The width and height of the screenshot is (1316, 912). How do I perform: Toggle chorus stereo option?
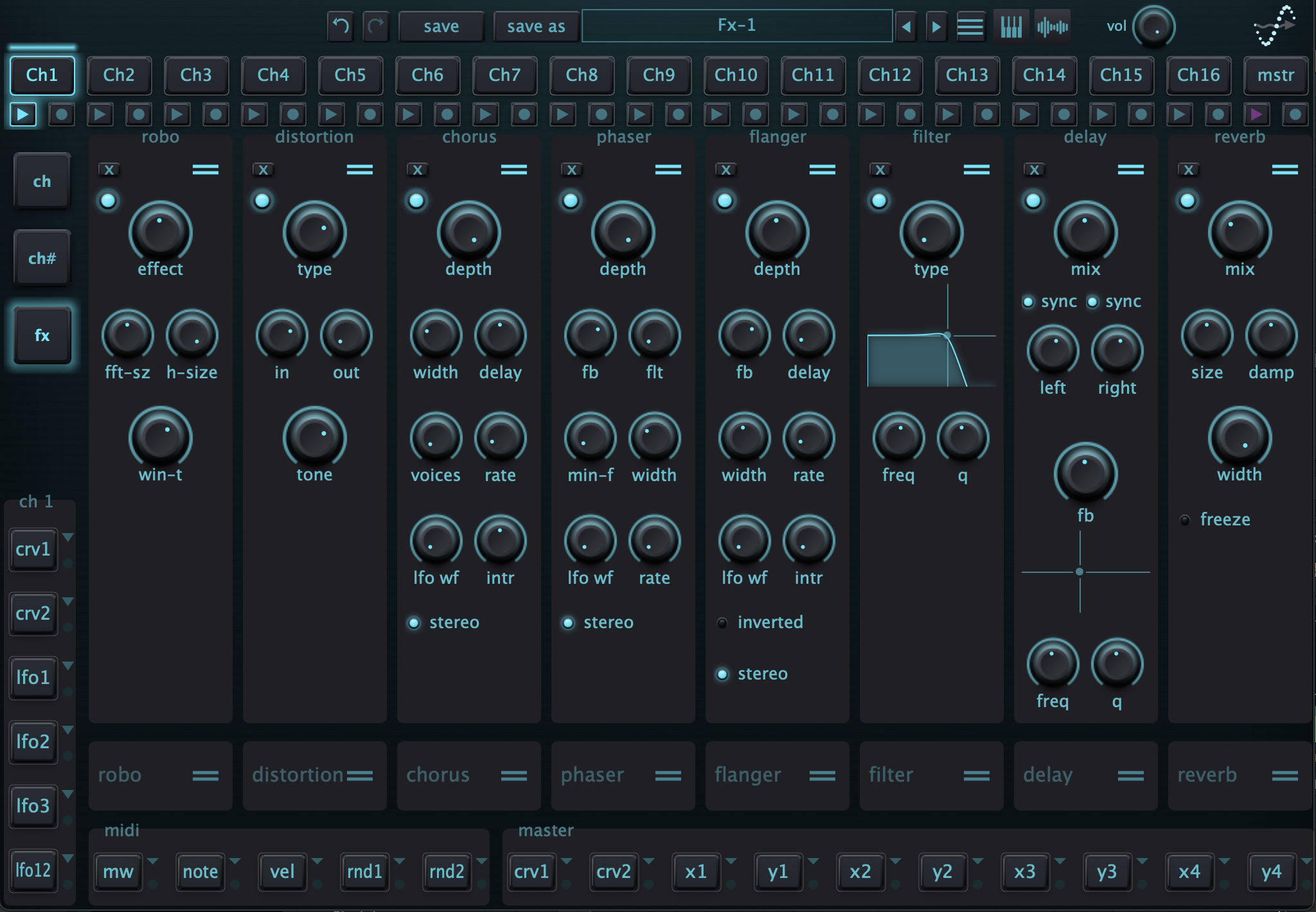point(414,623)
